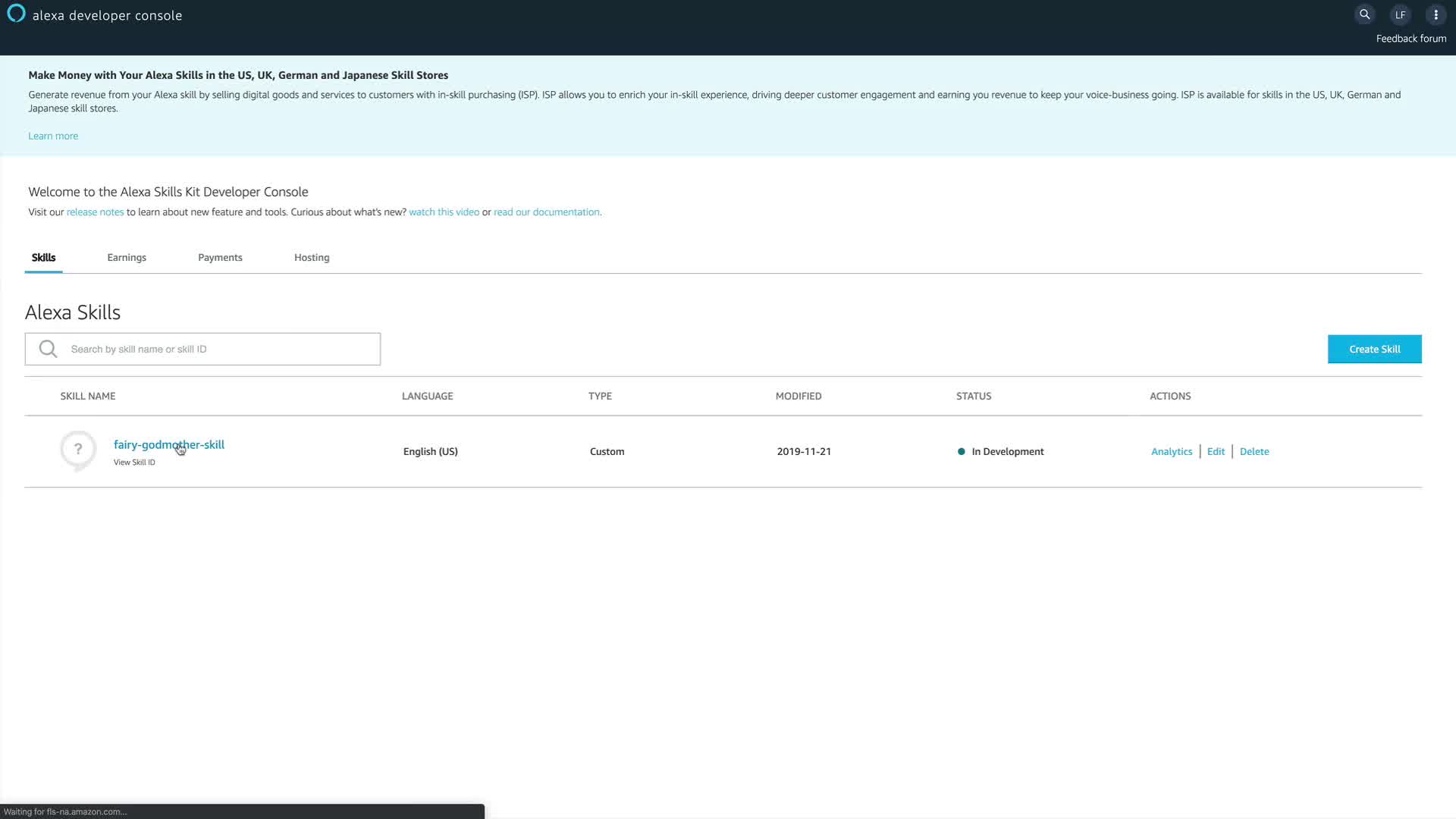The width and height of the screenshot is (1456, 819).
Task: Click Learn more in the ISP banner
Action: coord(53,136)
